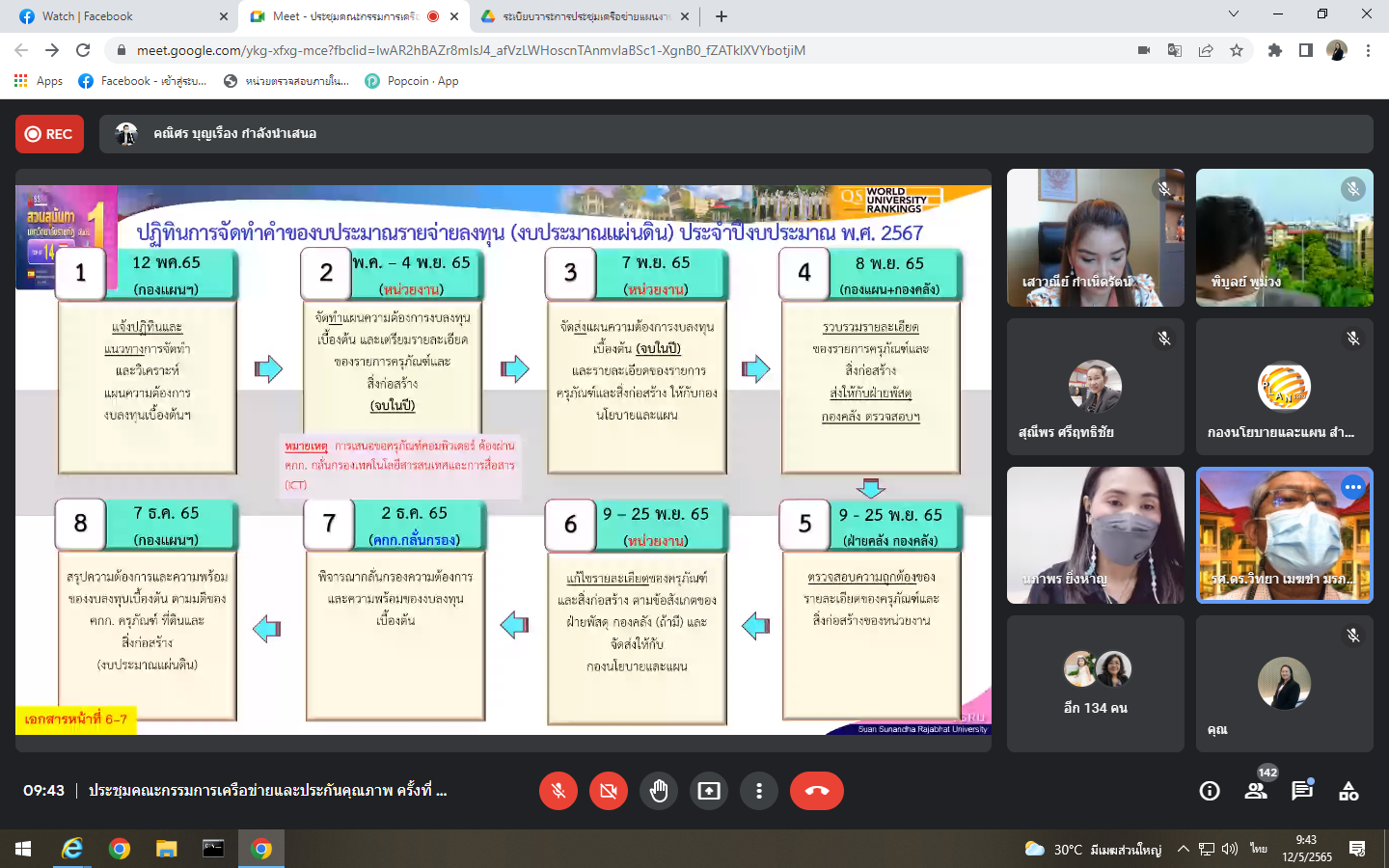
Task: Leave the call with red hang-up button
Action: (x=817, y=791)
